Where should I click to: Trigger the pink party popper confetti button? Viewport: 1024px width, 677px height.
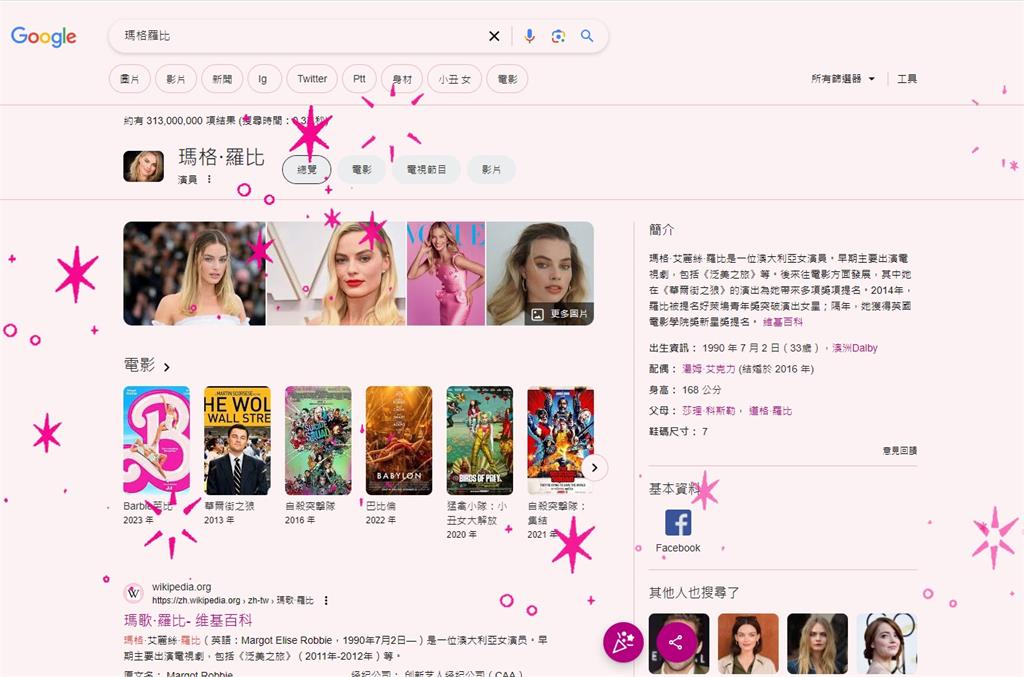coord(623,642)
